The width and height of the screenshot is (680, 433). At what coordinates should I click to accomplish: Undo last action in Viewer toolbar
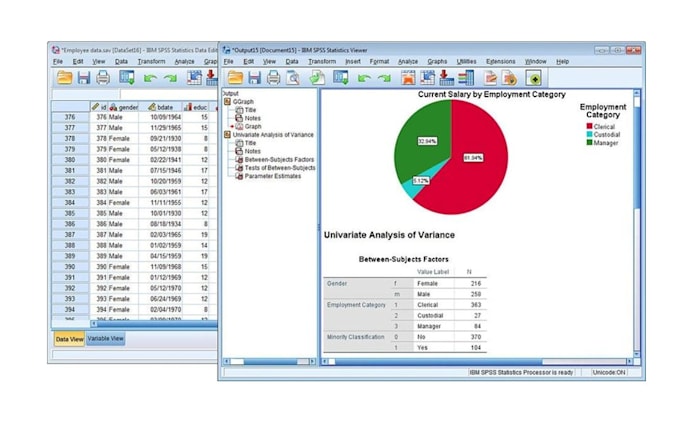(364, 78)
